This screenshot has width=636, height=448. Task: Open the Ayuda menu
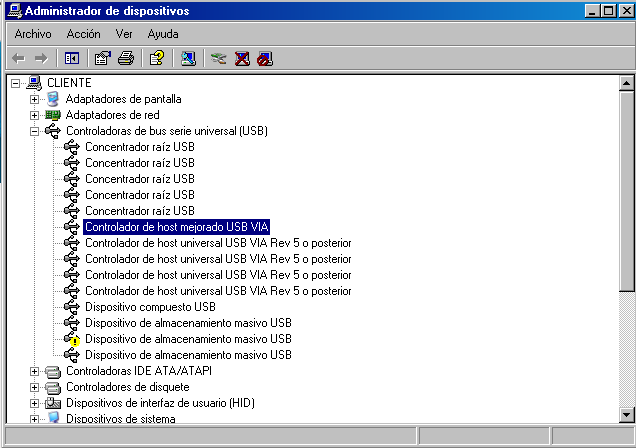163,34
